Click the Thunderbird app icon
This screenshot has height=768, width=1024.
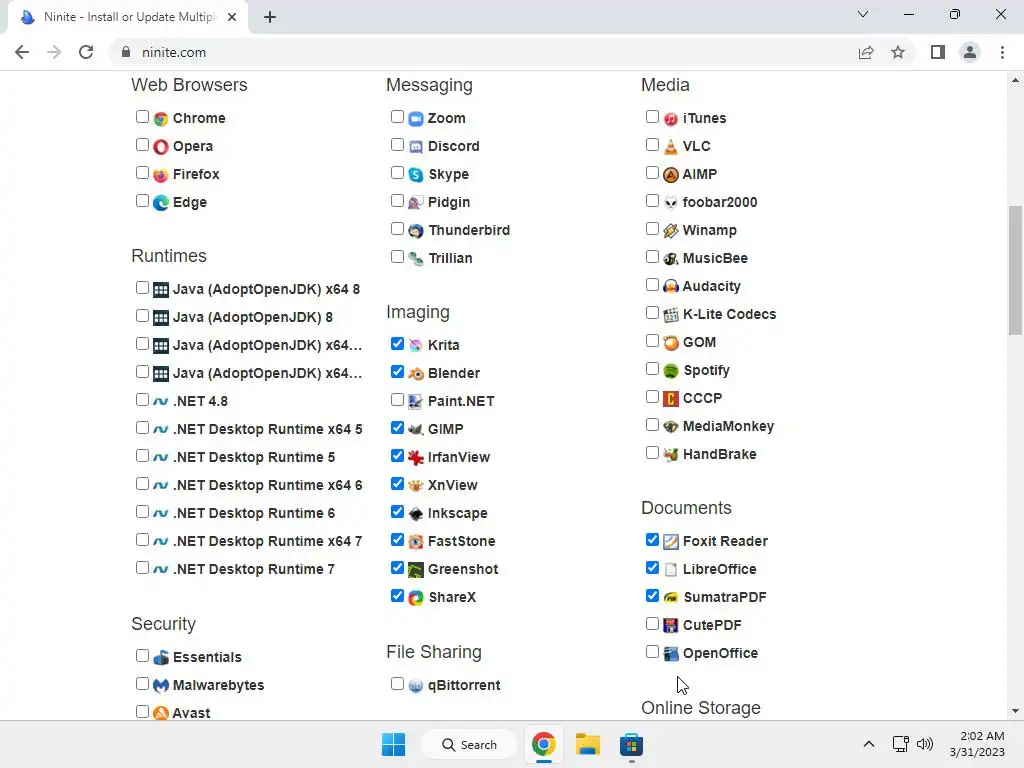416,231
